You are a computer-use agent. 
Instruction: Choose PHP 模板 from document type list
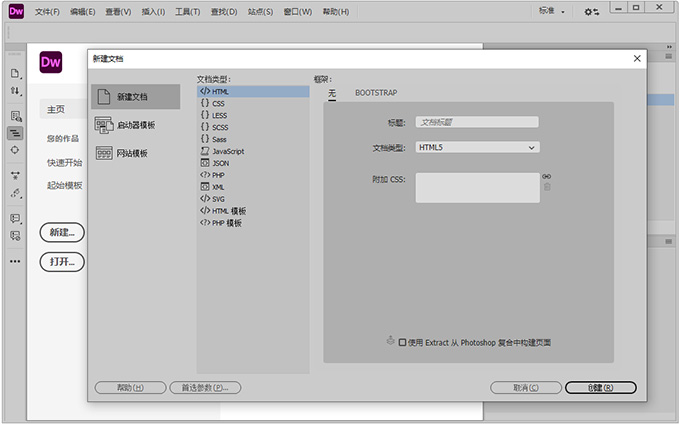pyautogui.click(x=228, y=223)
